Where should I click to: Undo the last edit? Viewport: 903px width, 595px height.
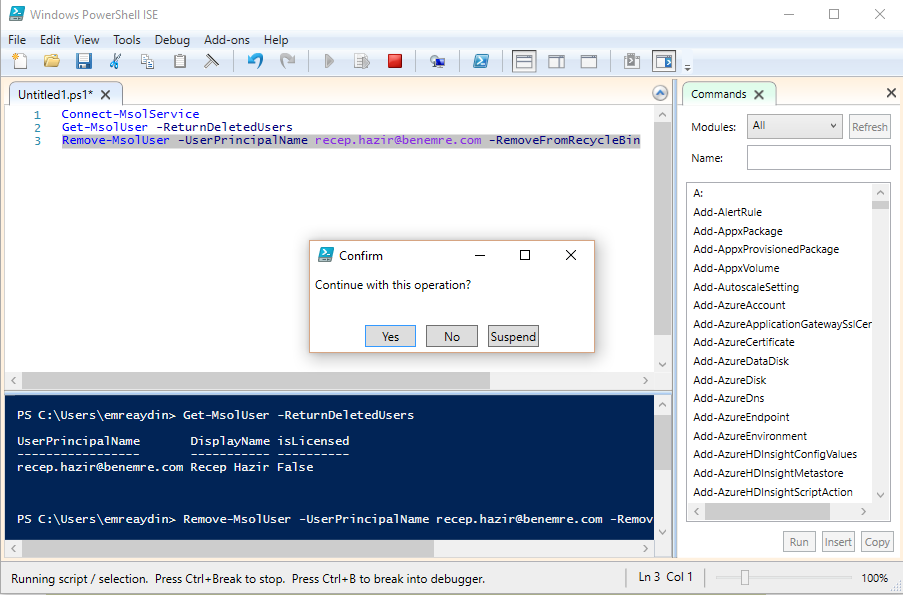pos(255,61)
